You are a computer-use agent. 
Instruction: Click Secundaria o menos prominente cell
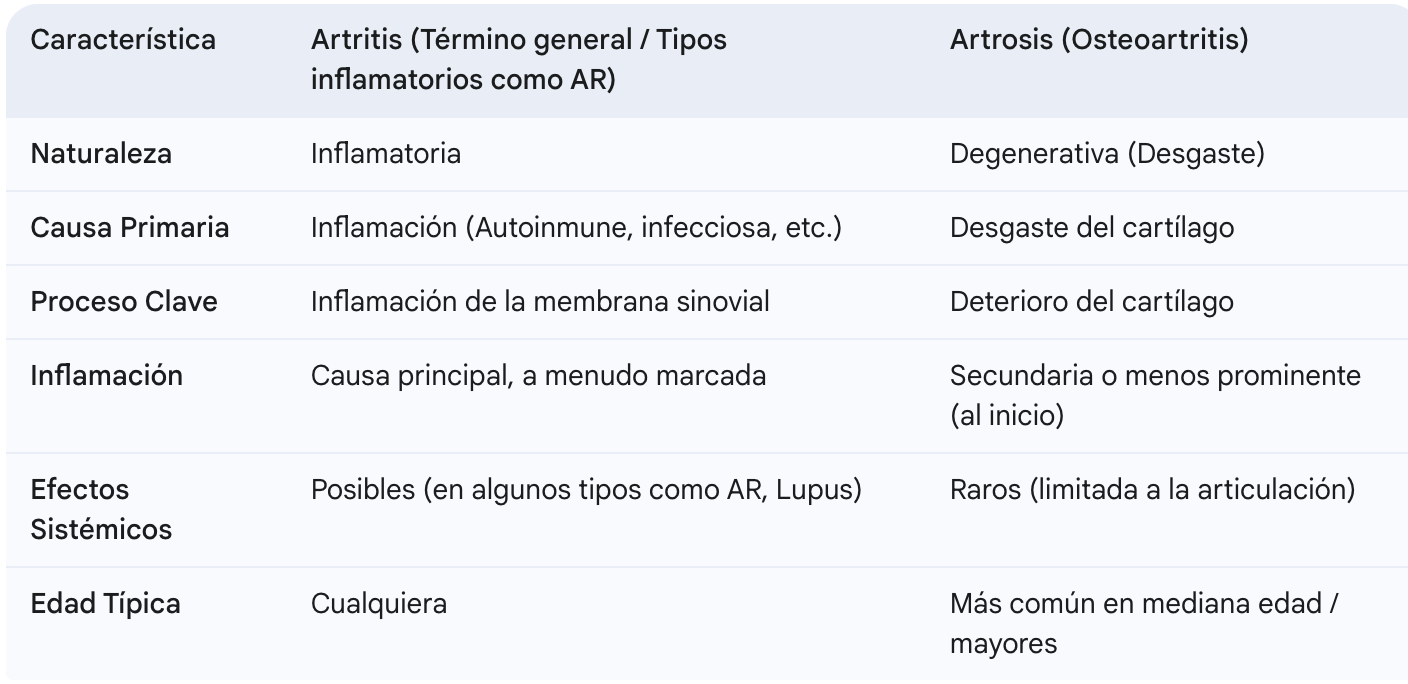point(1155,395)
